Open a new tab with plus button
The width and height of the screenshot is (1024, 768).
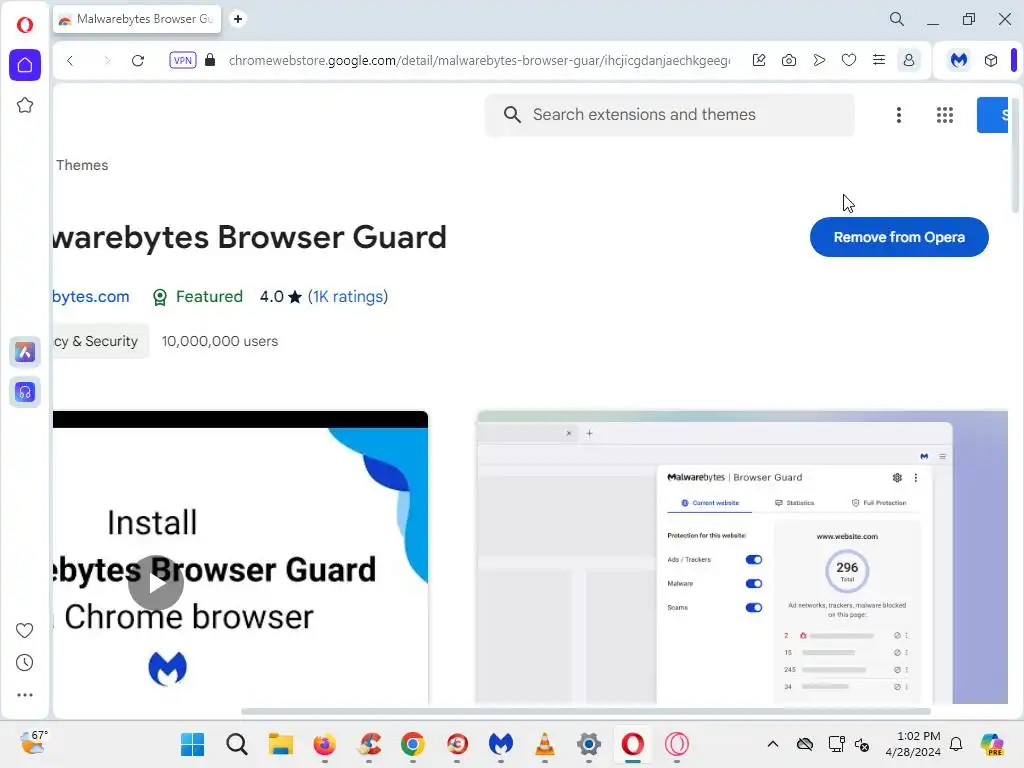click(x=238, y=19)
